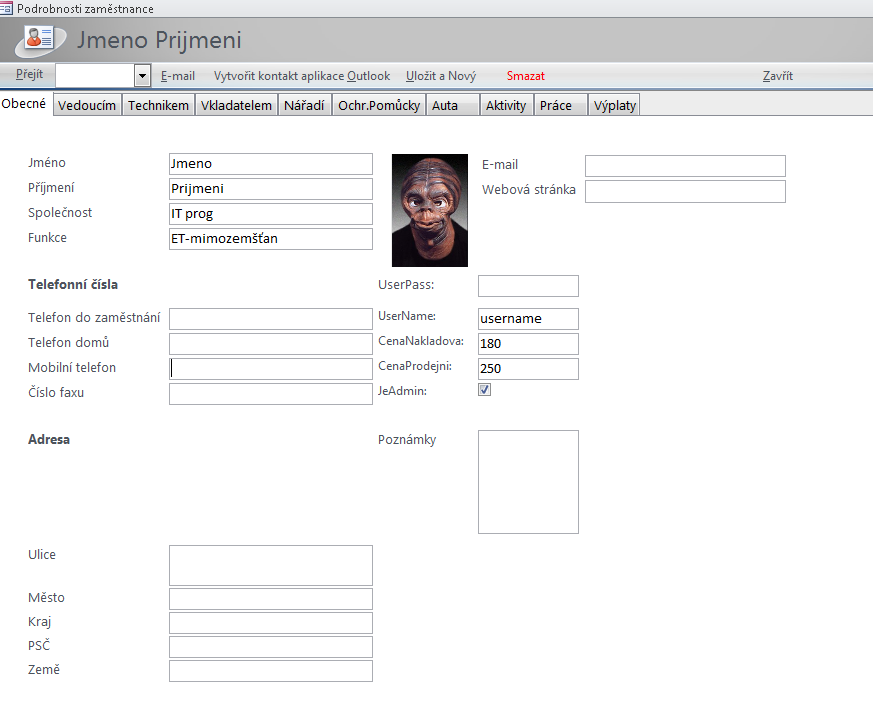Click the Ulice address text box

[271, 565]
